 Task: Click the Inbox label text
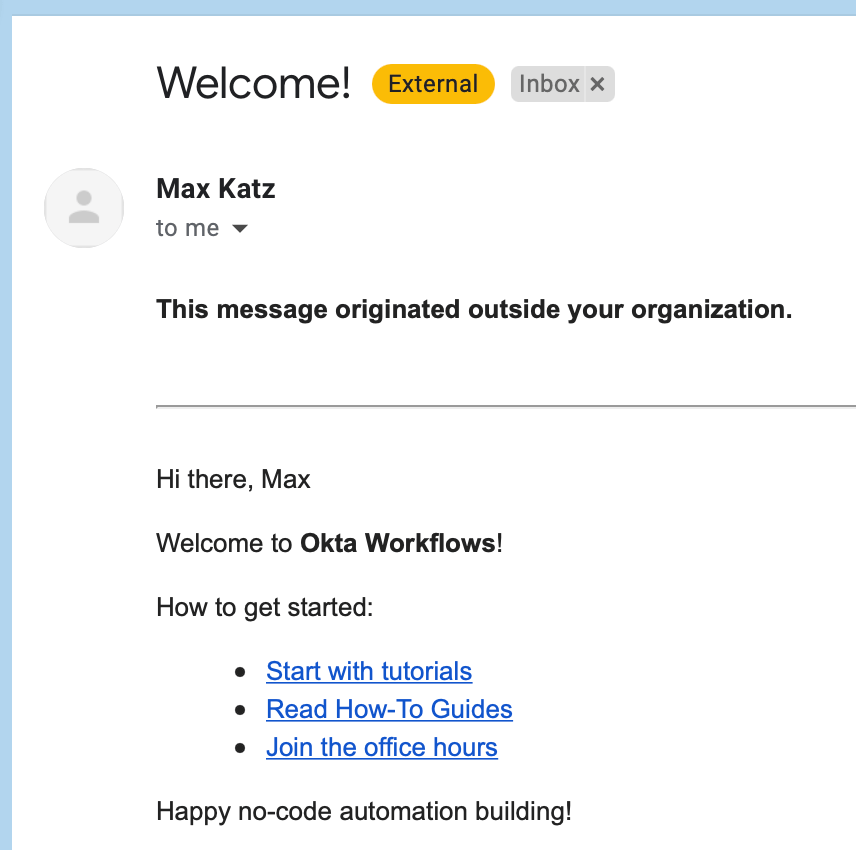pyautogui.click(x=549, y=84)
